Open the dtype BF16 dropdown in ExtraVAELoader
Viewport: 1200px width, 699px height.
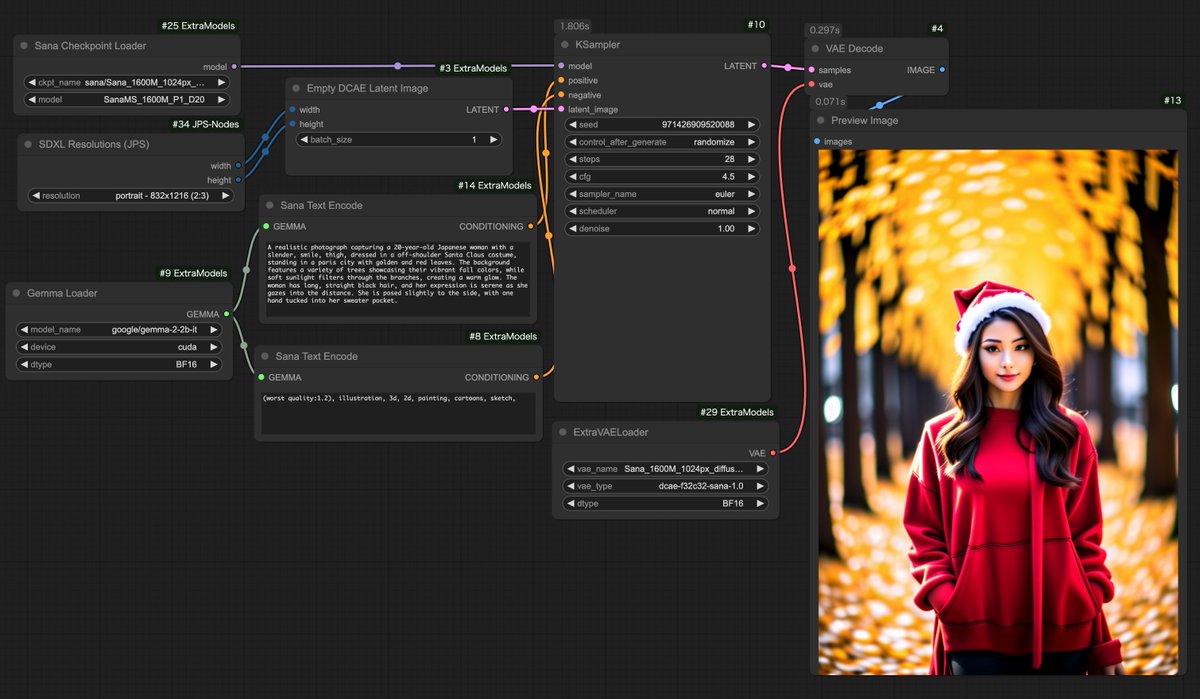pyautogui.click(x=665, y=503)
